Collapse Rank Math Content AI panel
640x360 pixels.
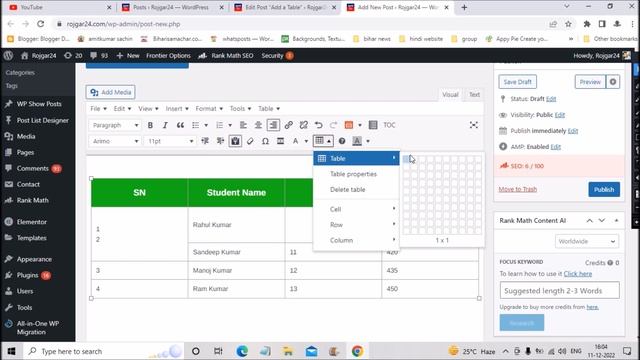coord(616,220)
